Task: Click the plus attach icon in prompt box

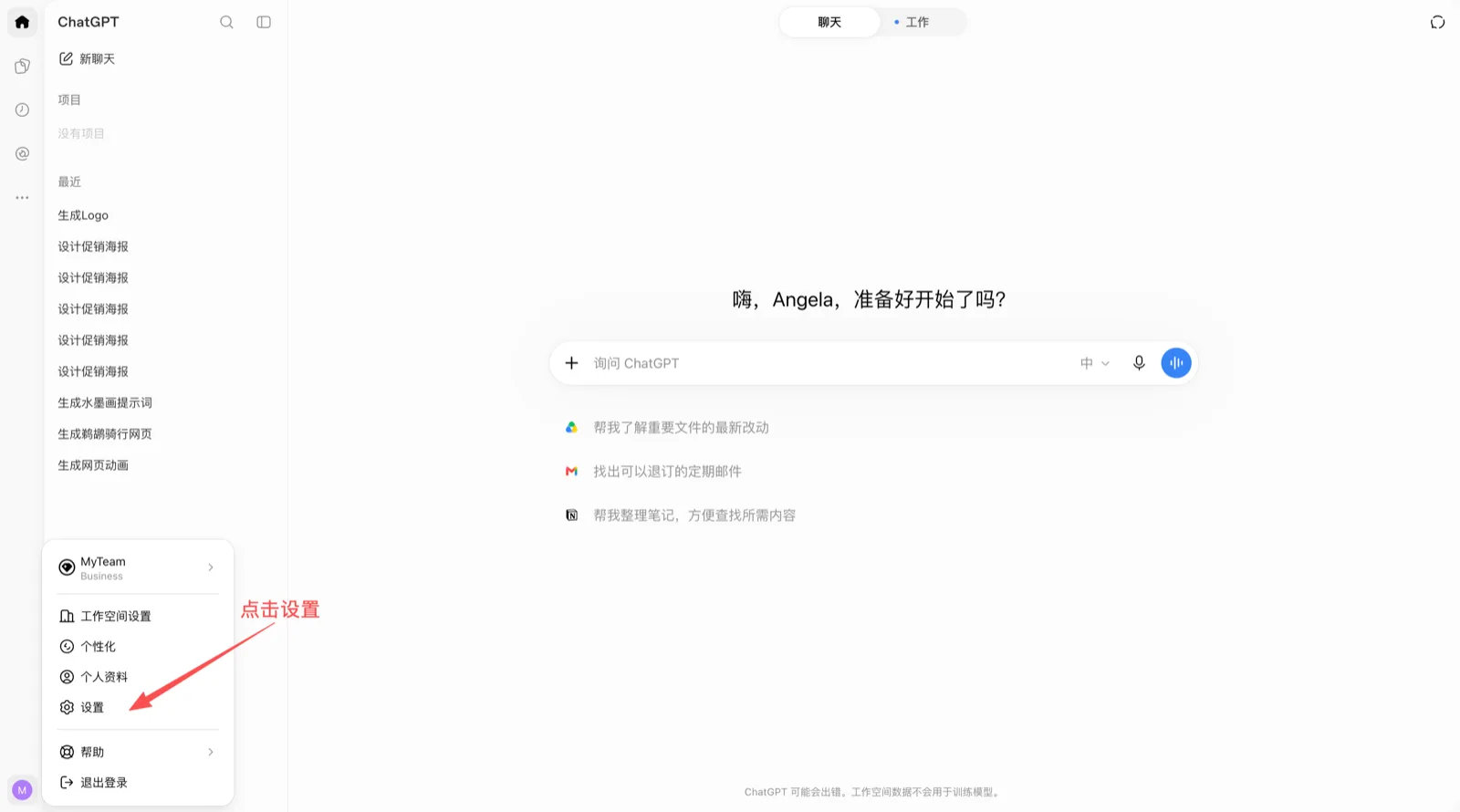Action: pyautogui.click(x=571, y=363)
